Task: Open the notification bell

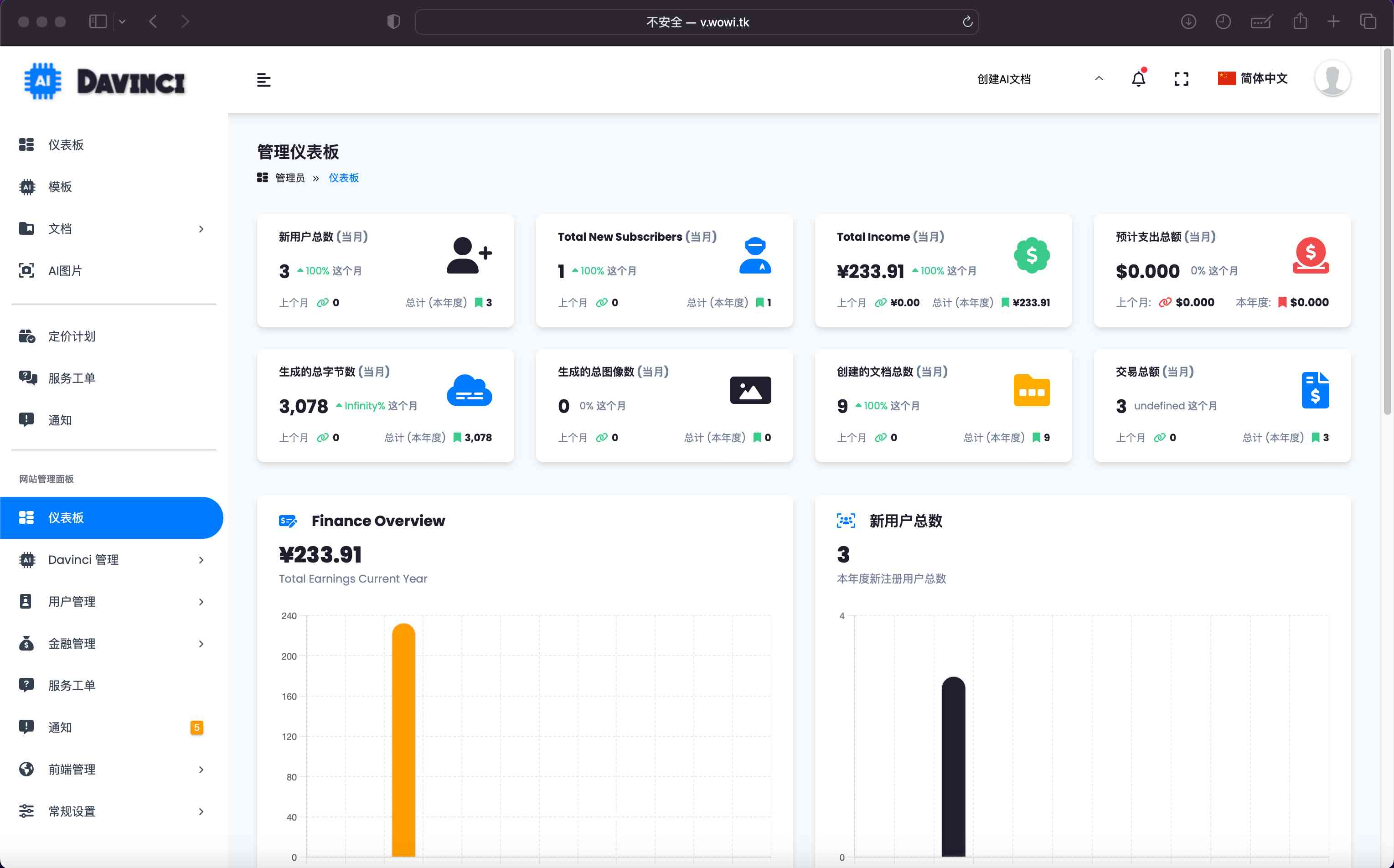Action: (x=1139, y=78)
